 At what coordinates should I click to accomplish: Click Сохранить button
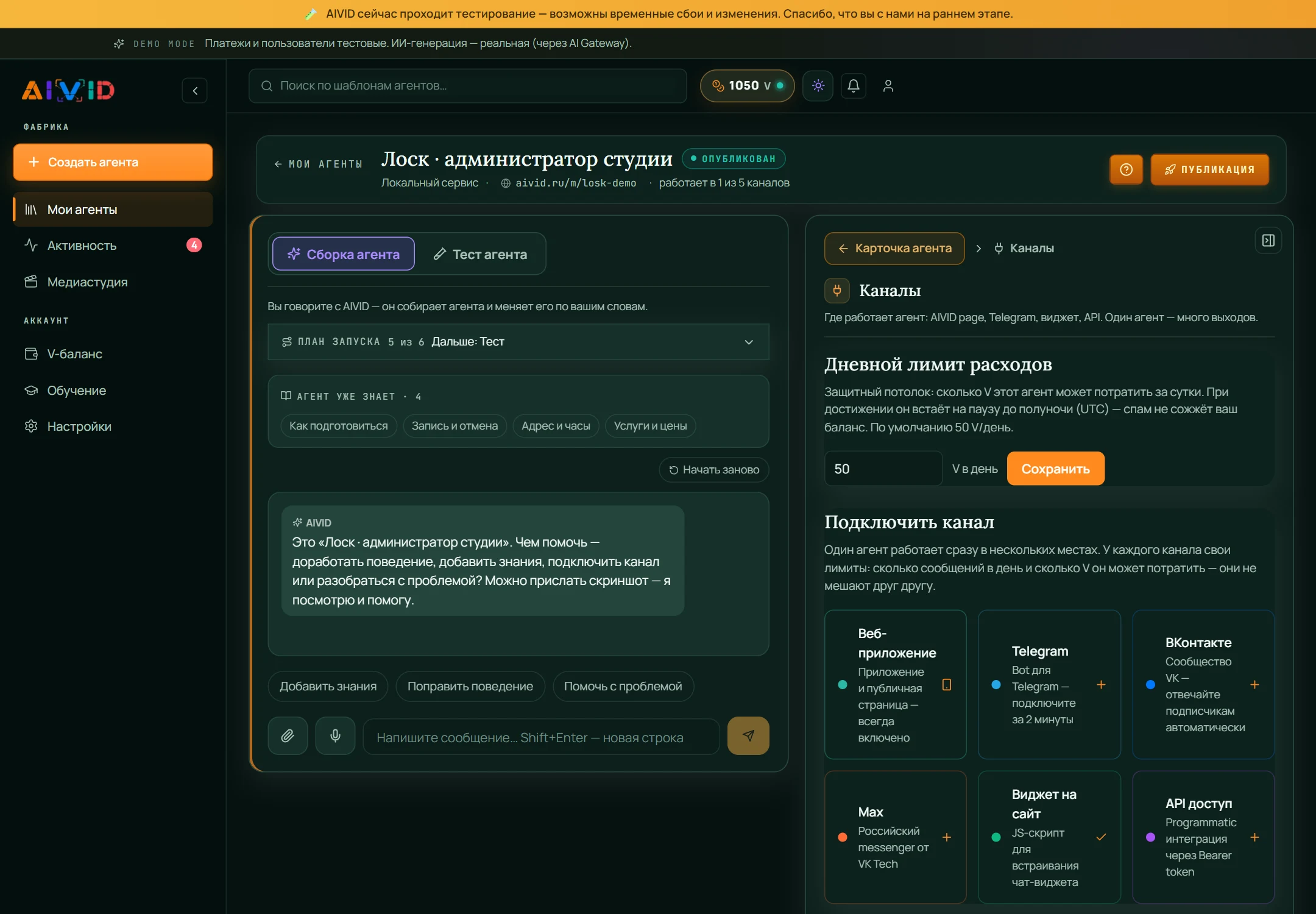(x=1056, y=469)
